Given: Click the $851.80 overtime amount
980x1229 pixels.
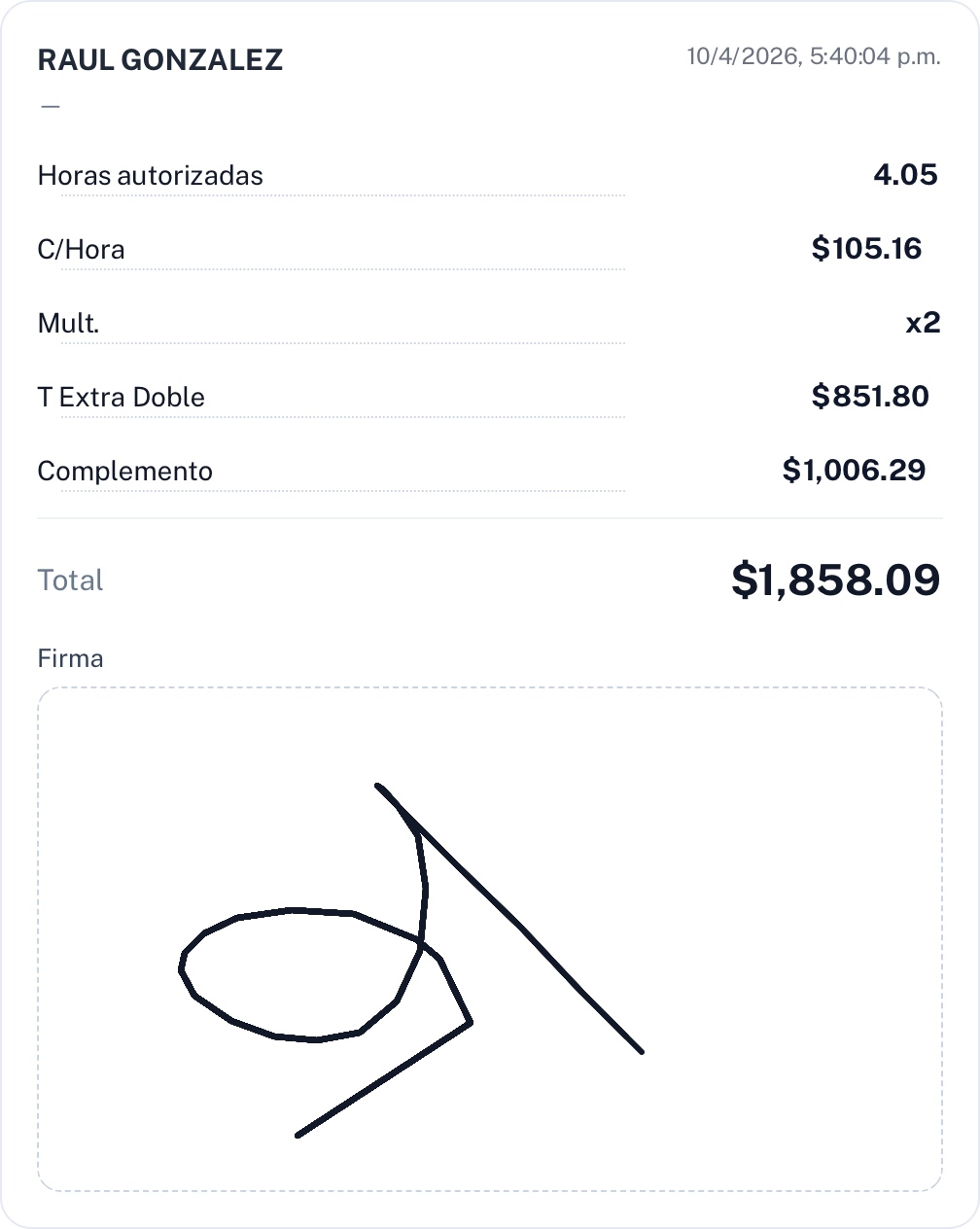Looking at the screenshot, I should [x=870, y=397].
